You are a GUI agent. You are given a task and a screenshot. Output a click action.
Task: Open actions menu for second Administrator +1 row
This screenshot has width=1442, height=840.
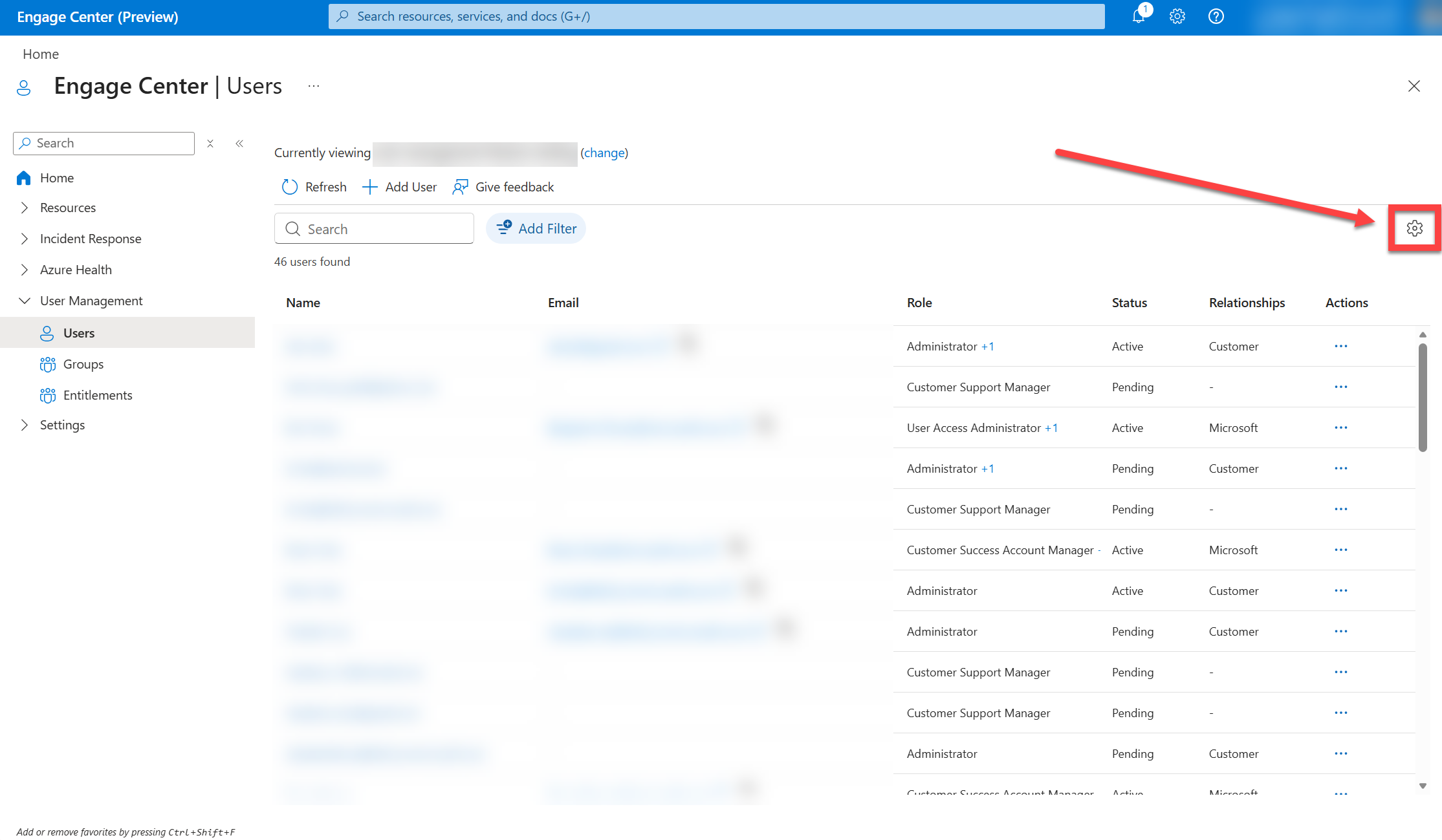(x=1341, y=468)
